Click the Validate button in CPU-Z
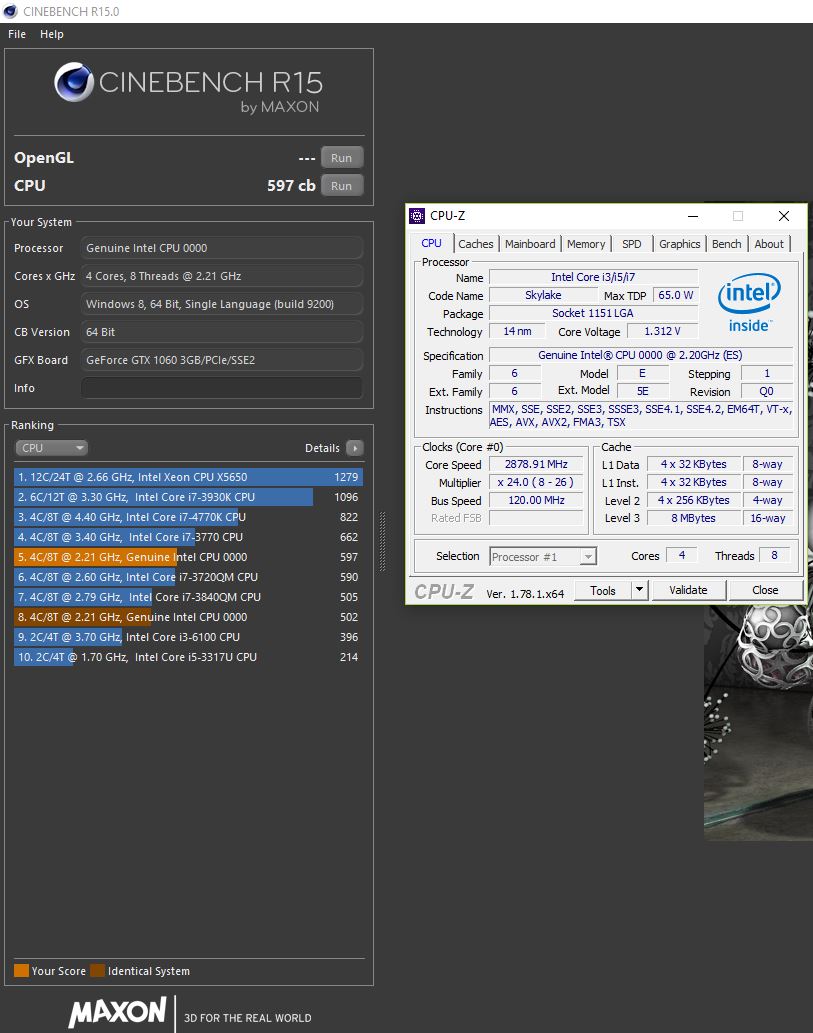This screenshot has width=813, height=1033. 688,590
